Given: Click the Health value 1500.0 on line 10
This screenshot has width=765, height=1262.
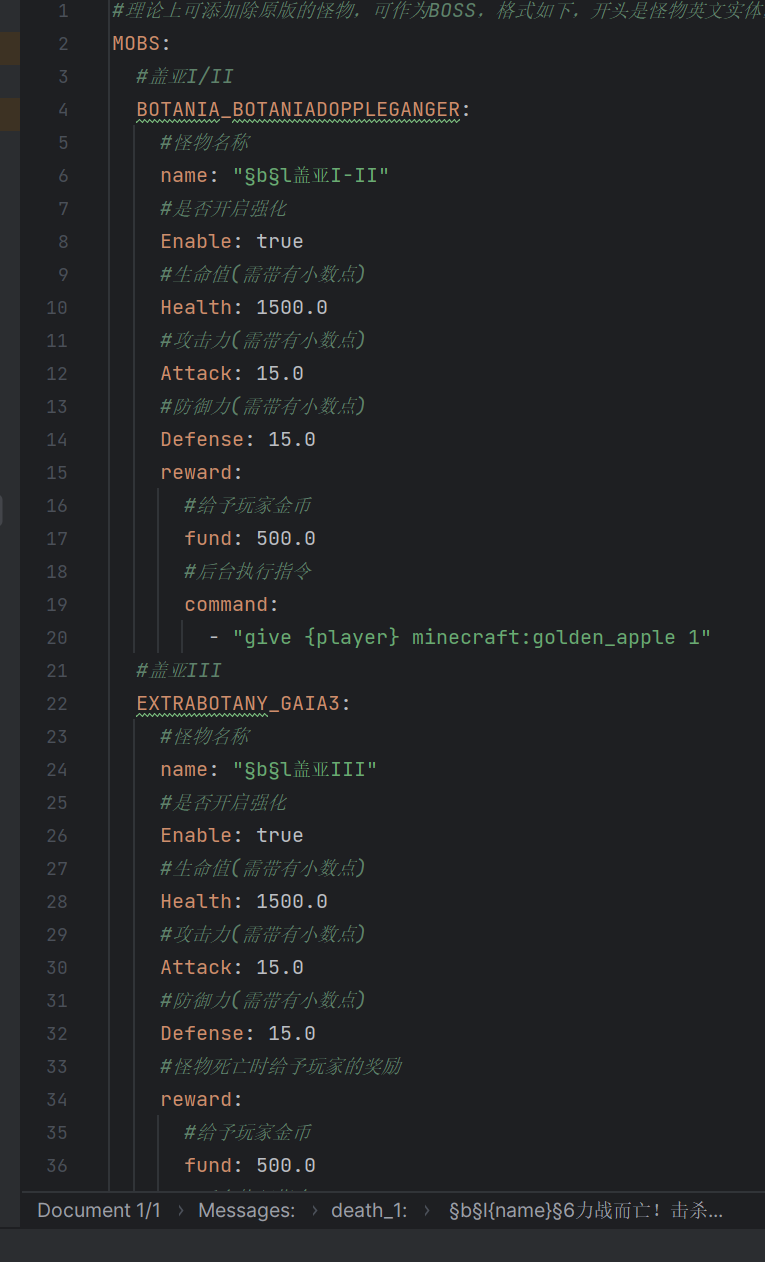Looking at the screenshot, I should (x=291, y=308).
